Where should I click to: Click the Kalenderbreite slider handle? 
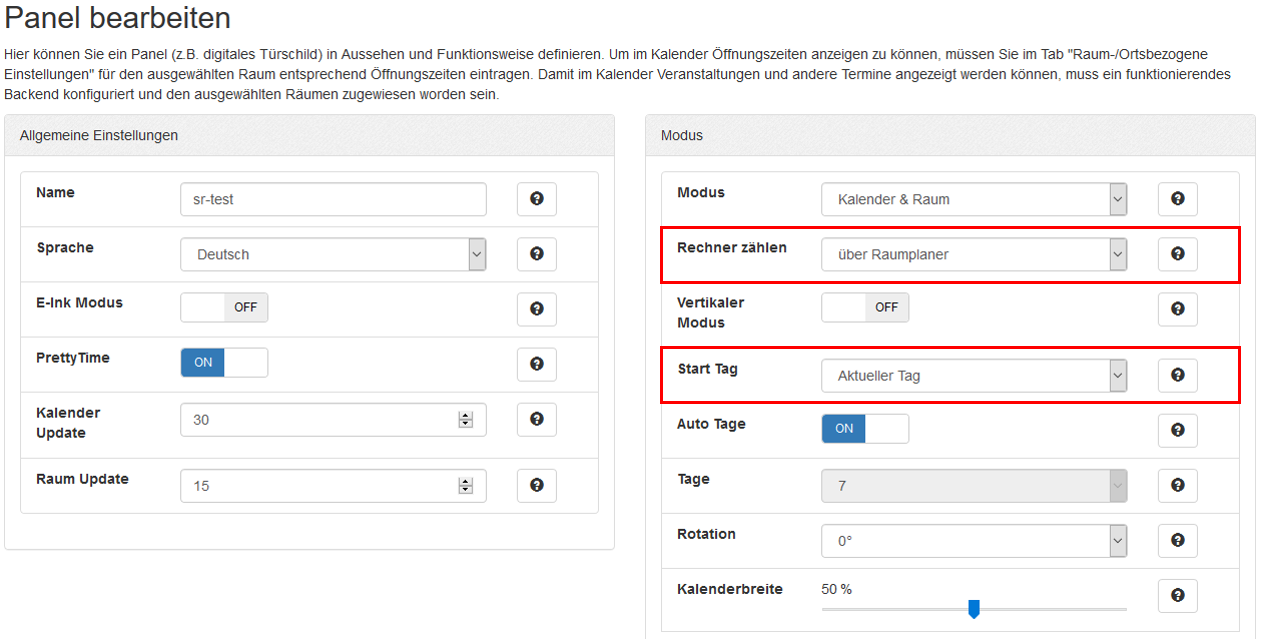(x=974, y=609)
